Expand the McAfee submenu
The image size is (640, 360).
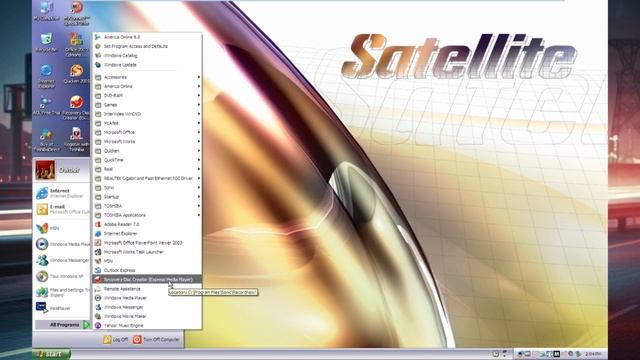click(147, 123)
